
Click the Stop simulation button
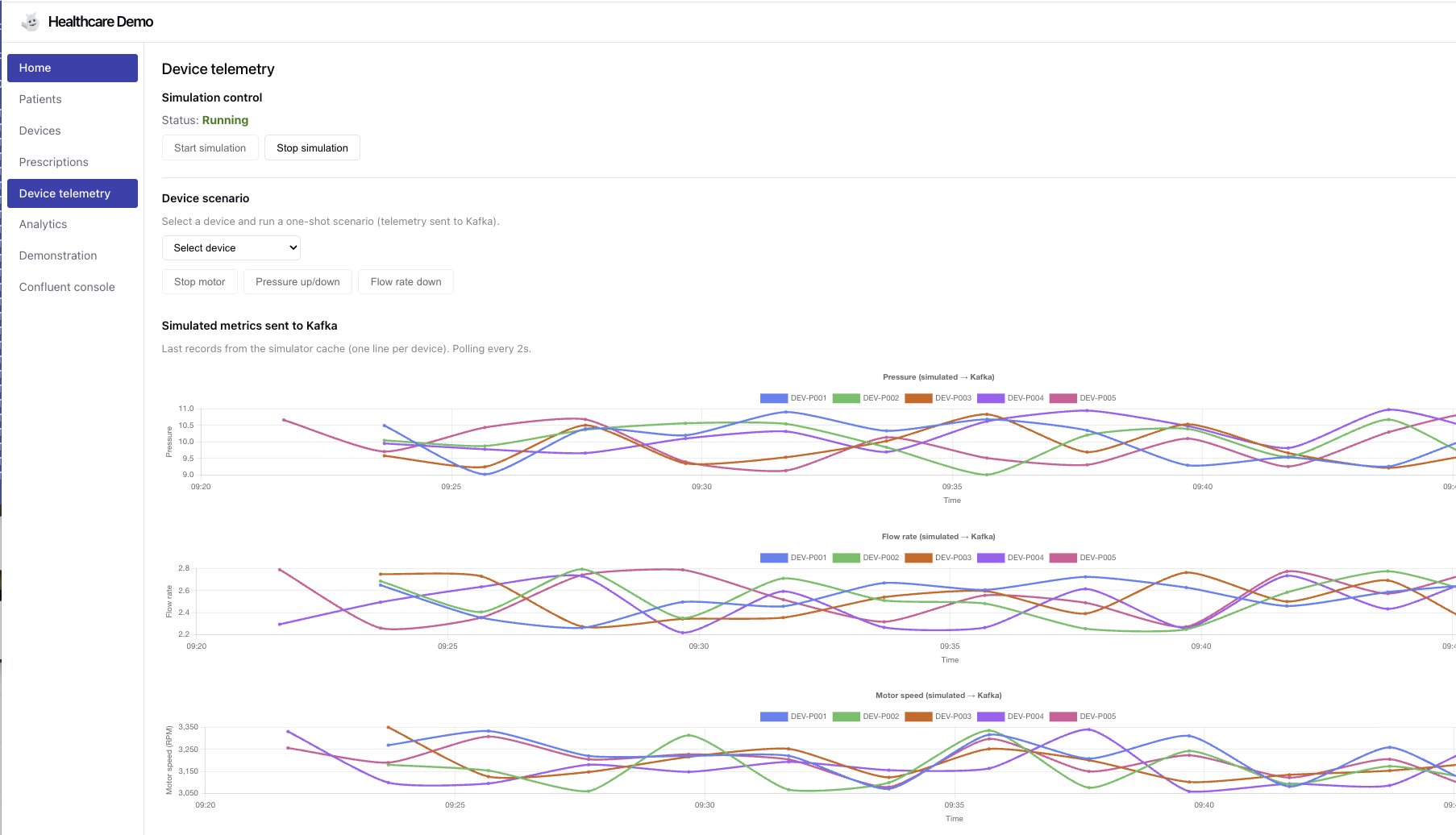(x=312, y=148)
